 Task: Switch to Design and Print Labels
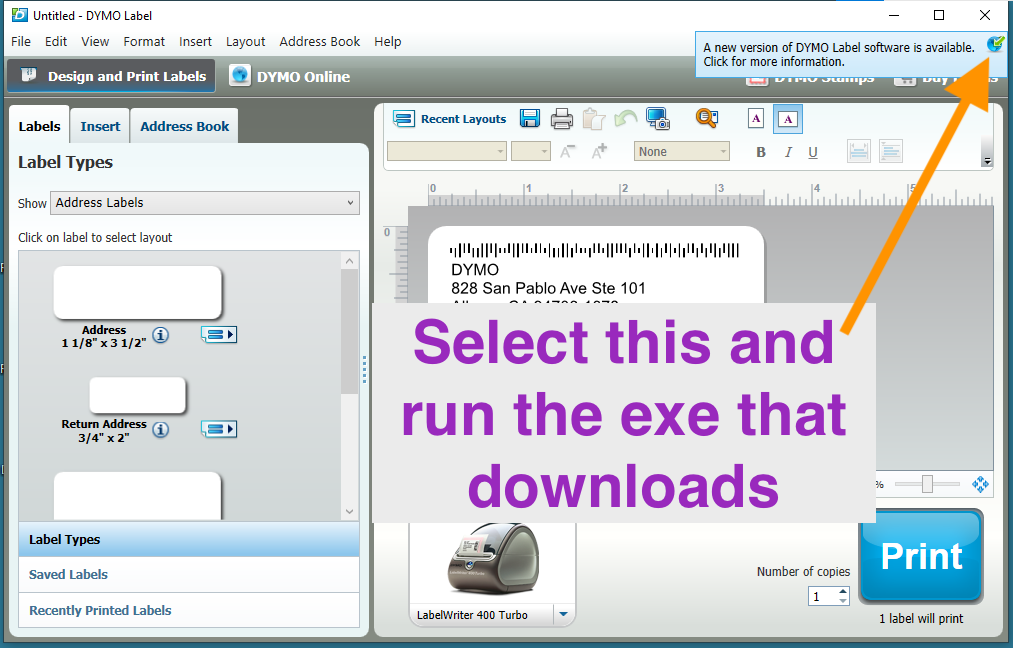click(112, 76)
